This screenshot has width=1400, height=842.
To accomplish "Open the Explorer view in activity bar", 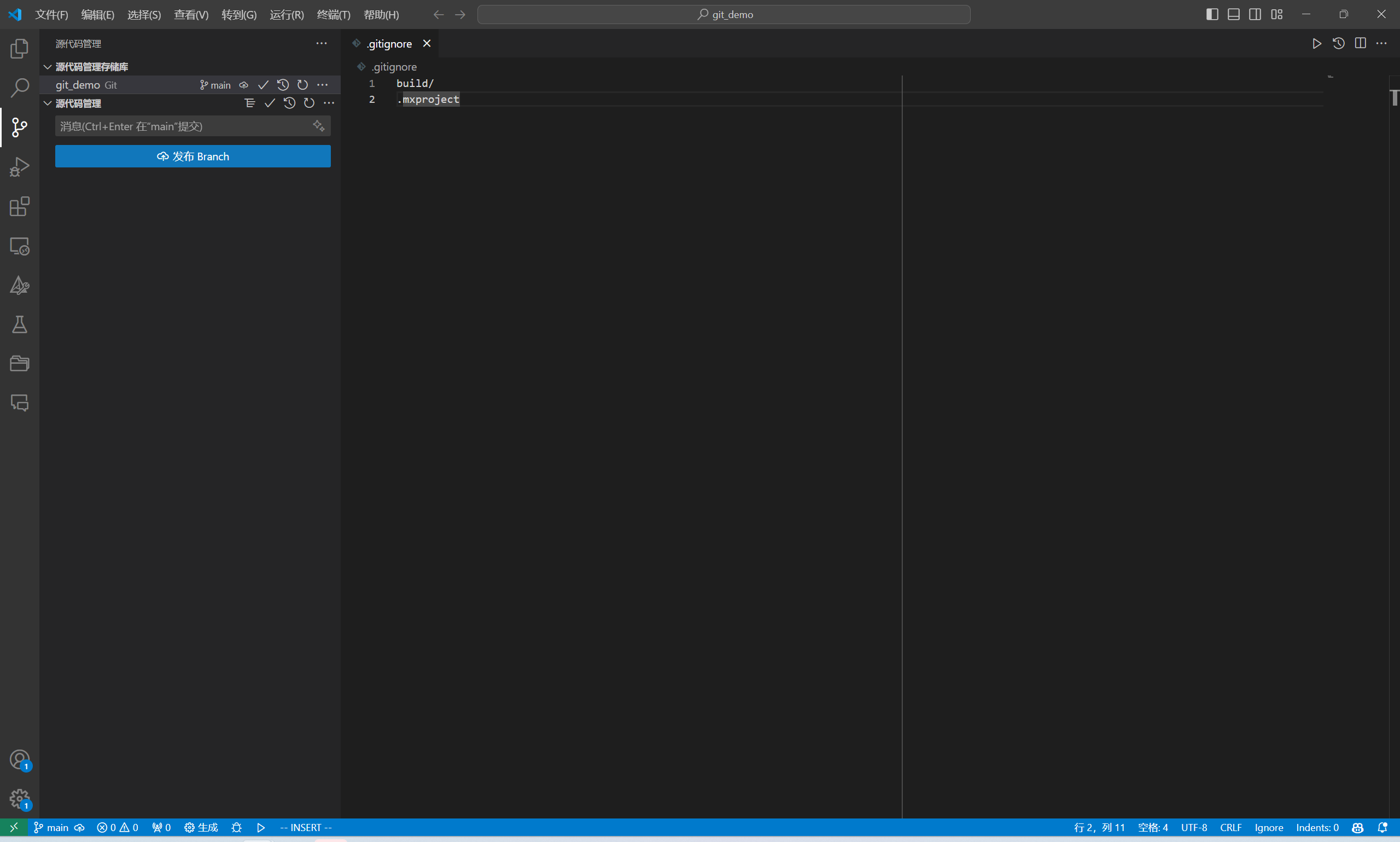I will (19, 49).
